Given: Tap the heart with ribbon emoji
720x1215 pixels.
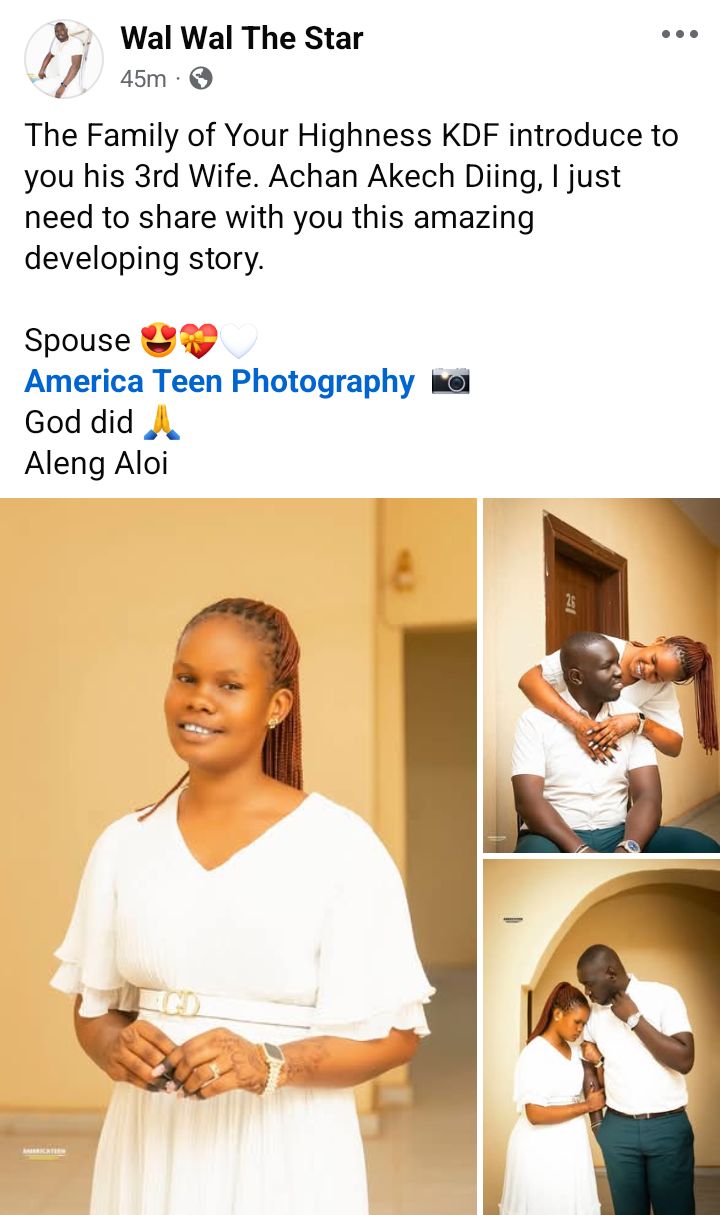Looking at the screenshot, I should pyautogui.click(x=198, y=341).
